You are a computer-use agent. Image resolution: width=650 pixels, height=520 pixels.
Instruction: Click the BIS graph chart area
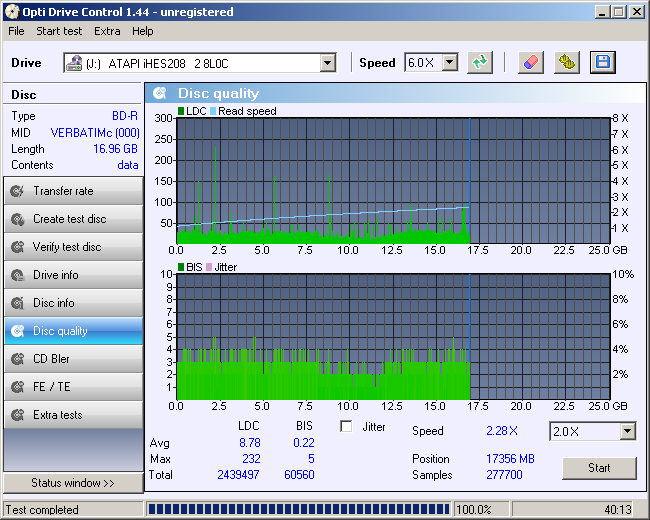click(393, 337)
